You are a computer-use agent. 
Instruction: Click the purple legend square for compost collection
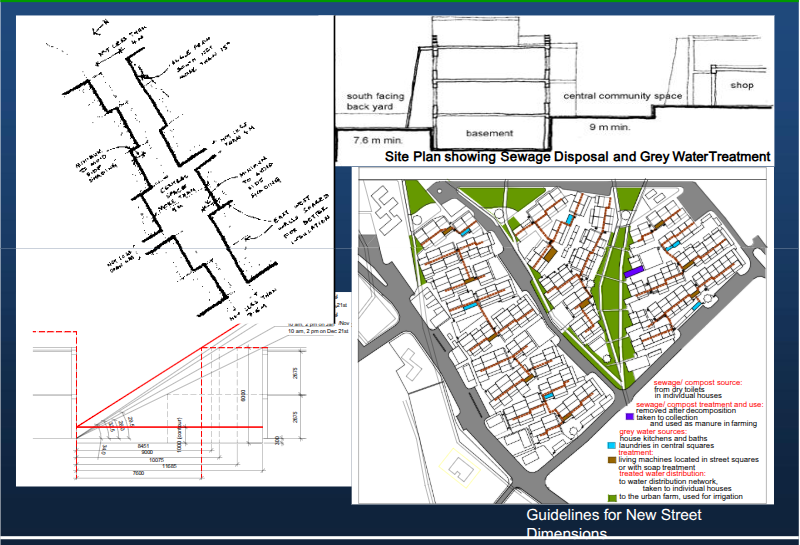[629, 416]
